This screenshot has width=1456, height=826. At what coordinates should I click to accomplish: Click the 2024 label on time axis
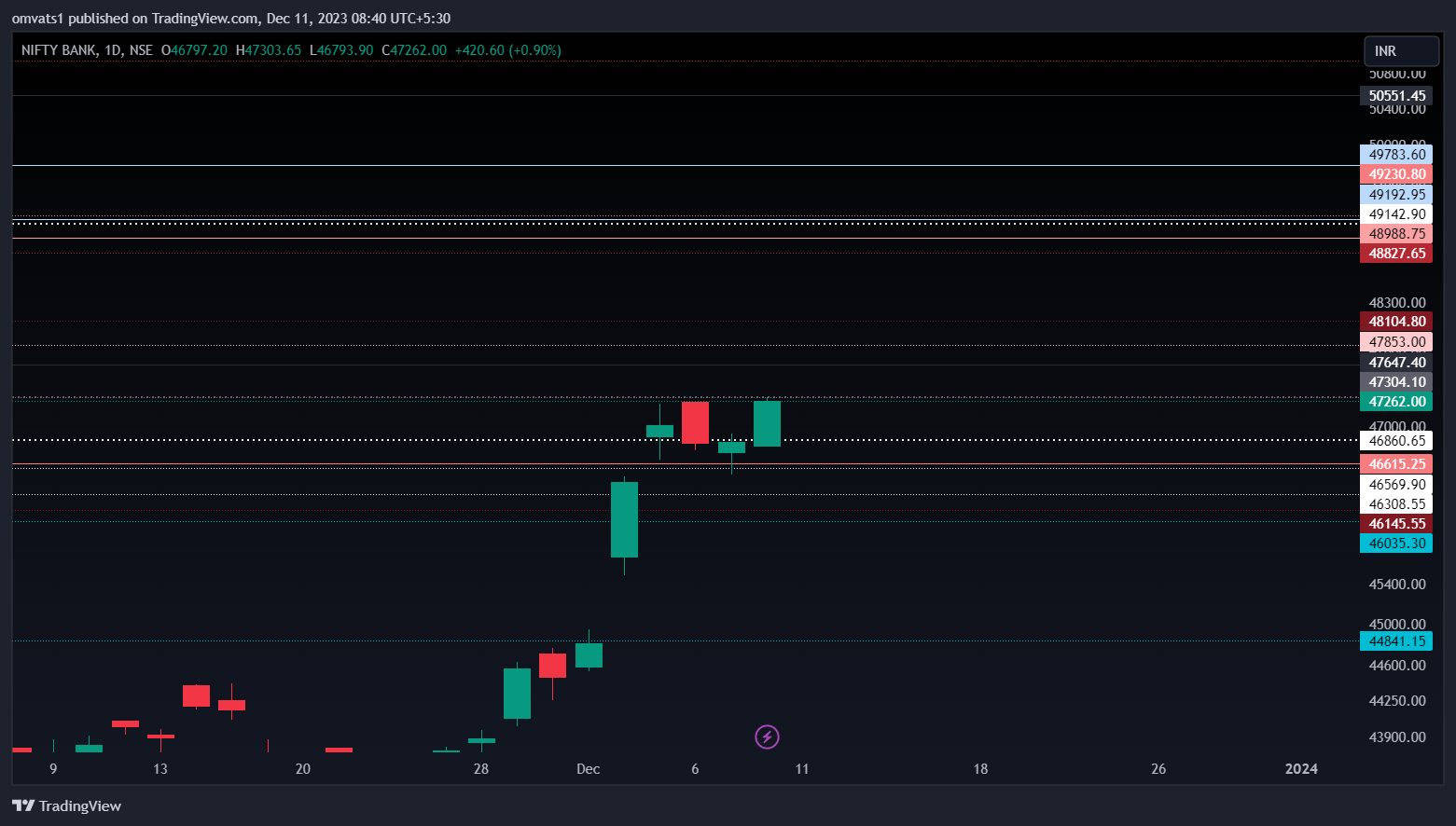(1301, 769)
